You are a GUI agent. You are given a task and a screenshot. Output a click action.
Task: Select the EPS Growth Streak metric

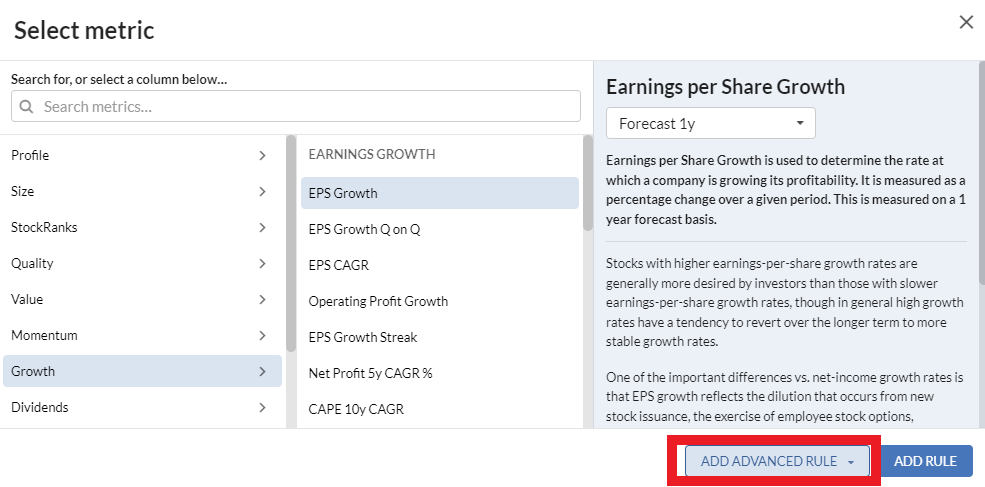coord(440,337)
